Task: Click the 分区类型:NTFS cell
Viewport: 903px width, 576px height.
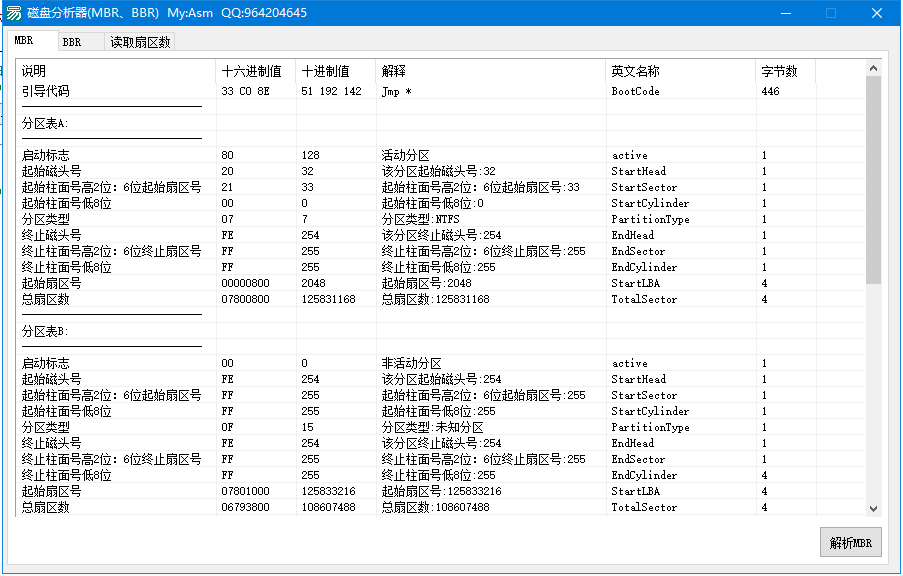Action: point(420,219)
